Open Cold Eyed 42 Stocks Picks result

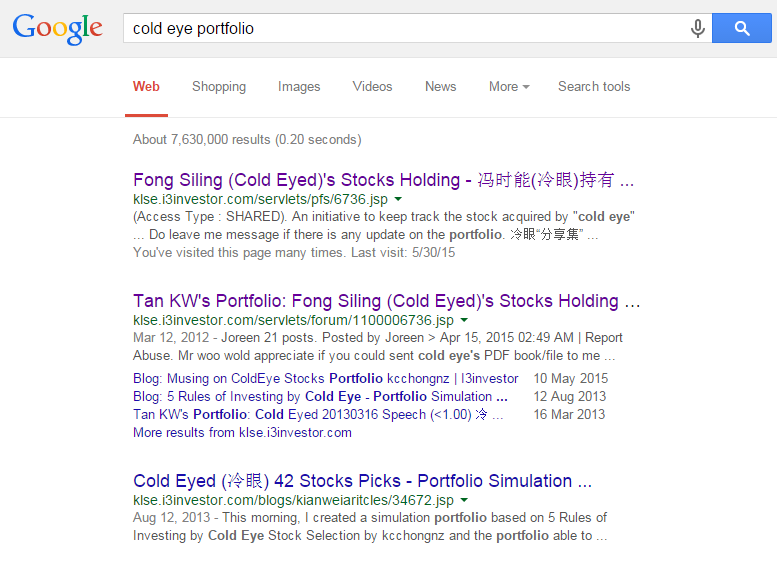pos(362,481)
